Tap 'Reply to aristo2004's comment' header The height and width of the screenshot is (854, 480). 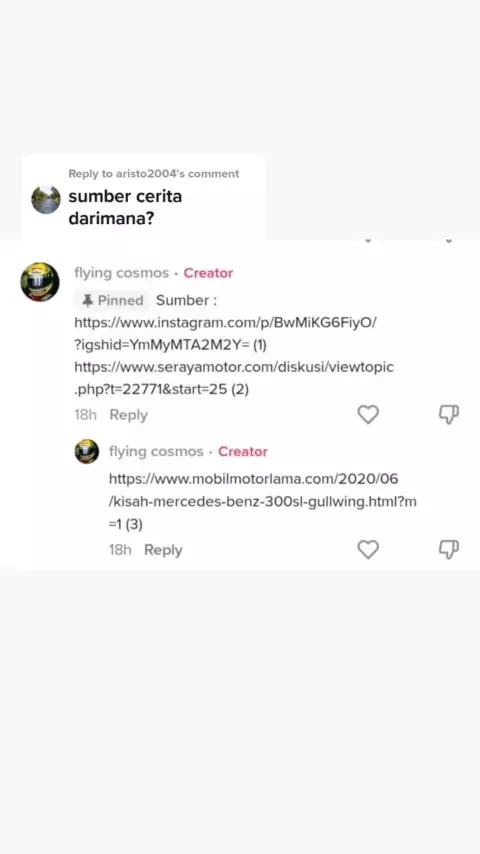click(154, 174)
